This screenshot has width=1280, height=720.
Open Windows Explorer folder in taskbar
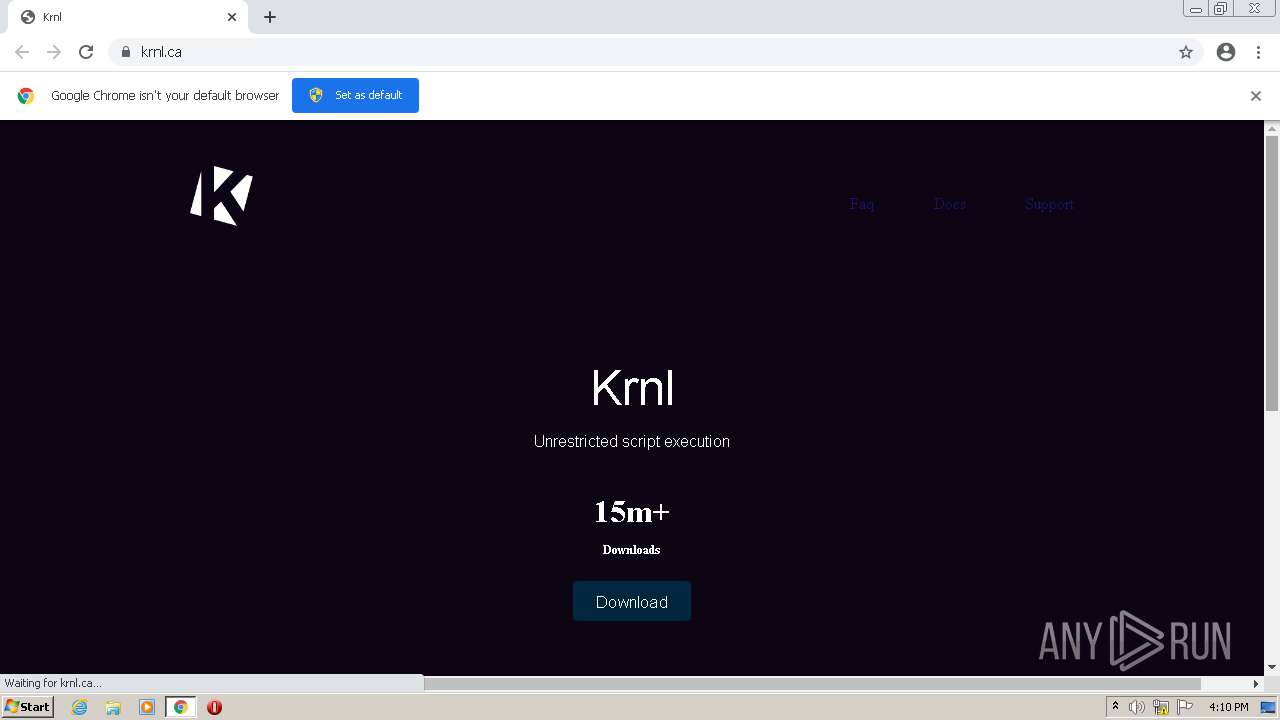pyautogui.click(x=113, y=707)
